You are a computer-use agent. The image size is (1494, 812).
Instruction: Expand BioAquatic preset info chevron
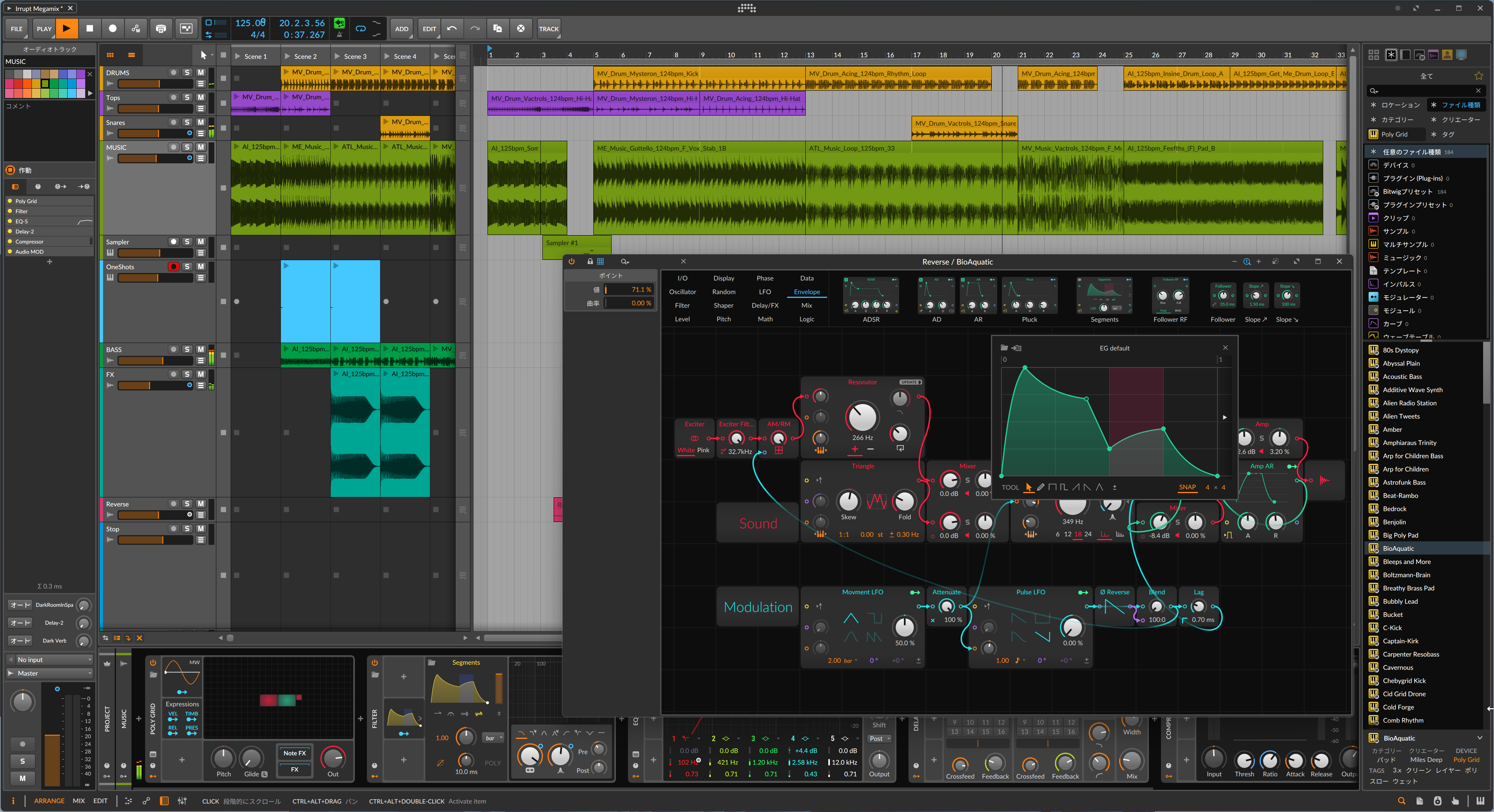[1479, 738]
